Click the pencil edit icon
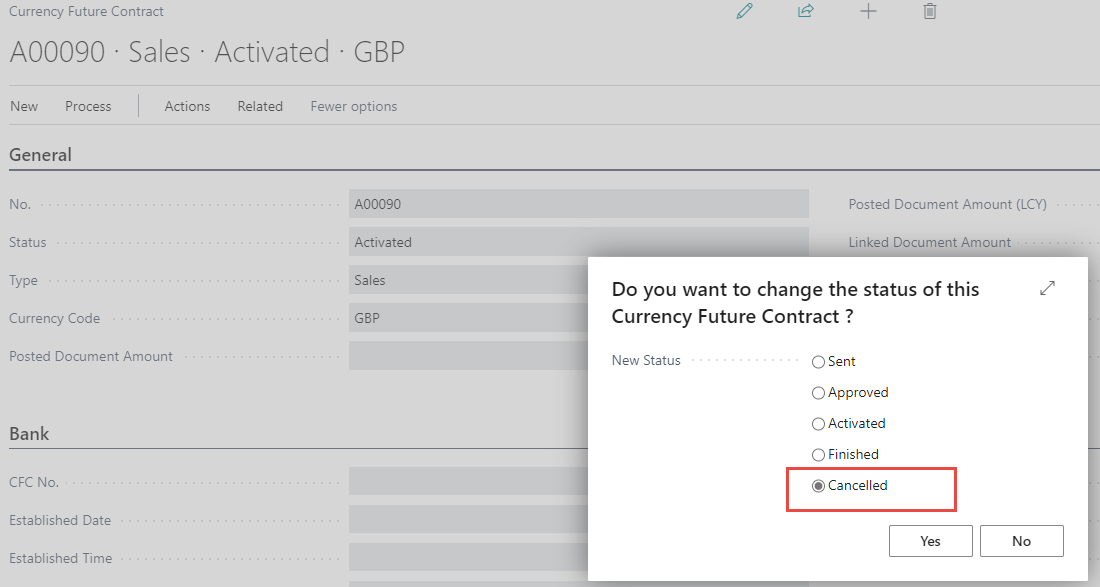This screenshot has height=587, width=1100. [744, 12]
